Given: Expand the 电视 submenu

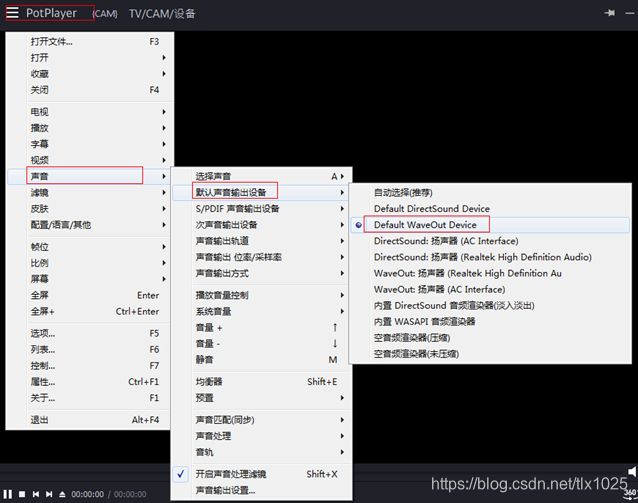Looking at the screenshot, I should click(x=88, y=112).
